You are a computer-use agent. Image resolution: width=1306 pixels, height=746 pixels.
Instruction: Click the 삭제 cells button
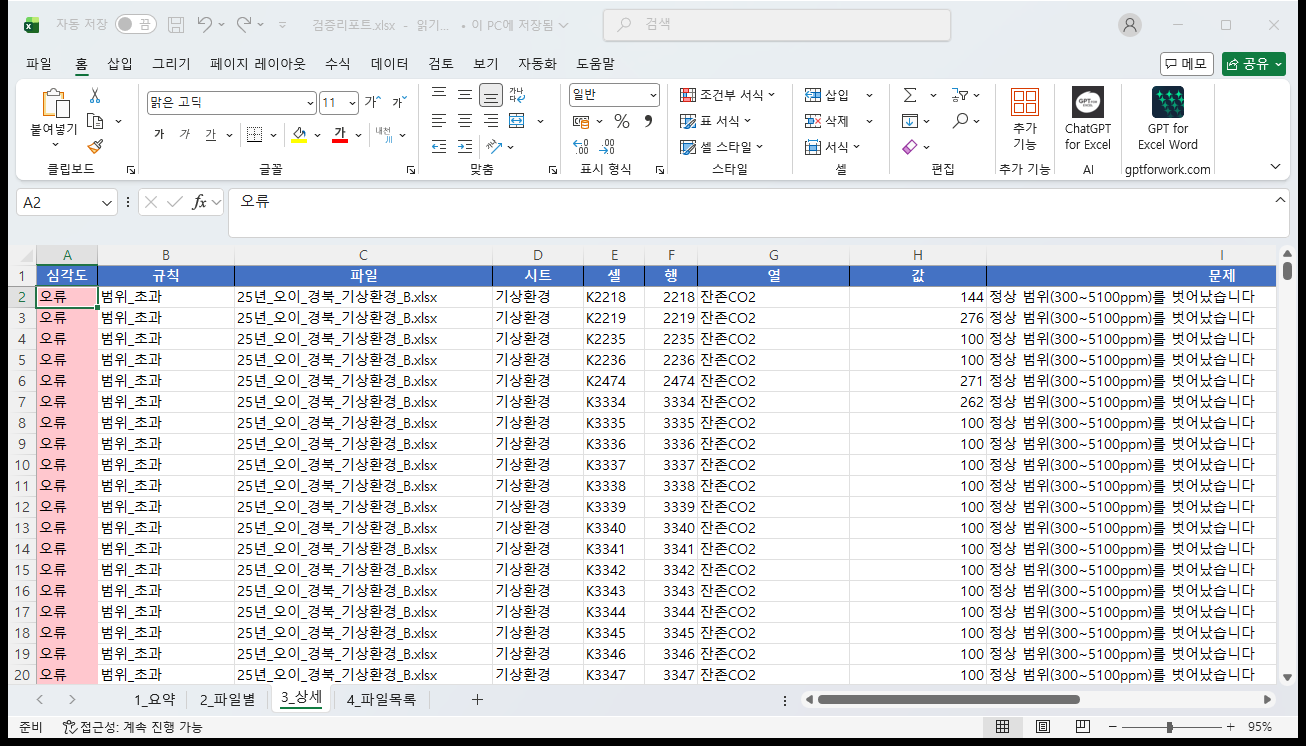[x=828, y=121]
